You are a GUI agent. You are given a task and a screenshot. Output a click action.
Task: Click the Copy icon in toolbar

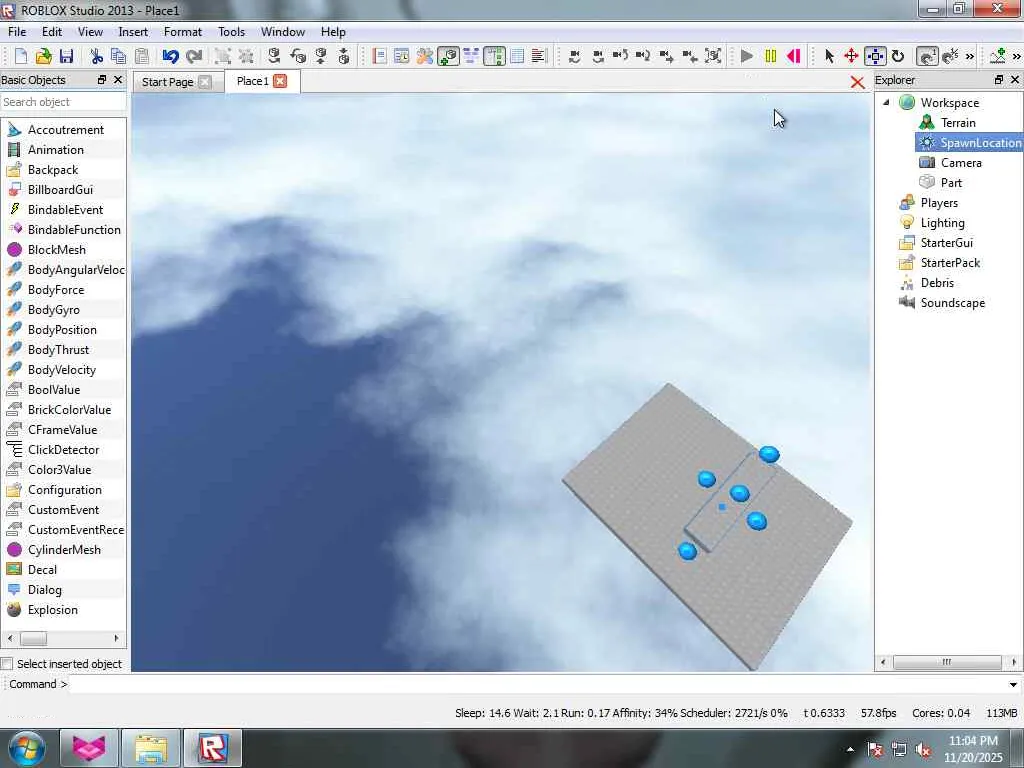click(x=118, y=56)
